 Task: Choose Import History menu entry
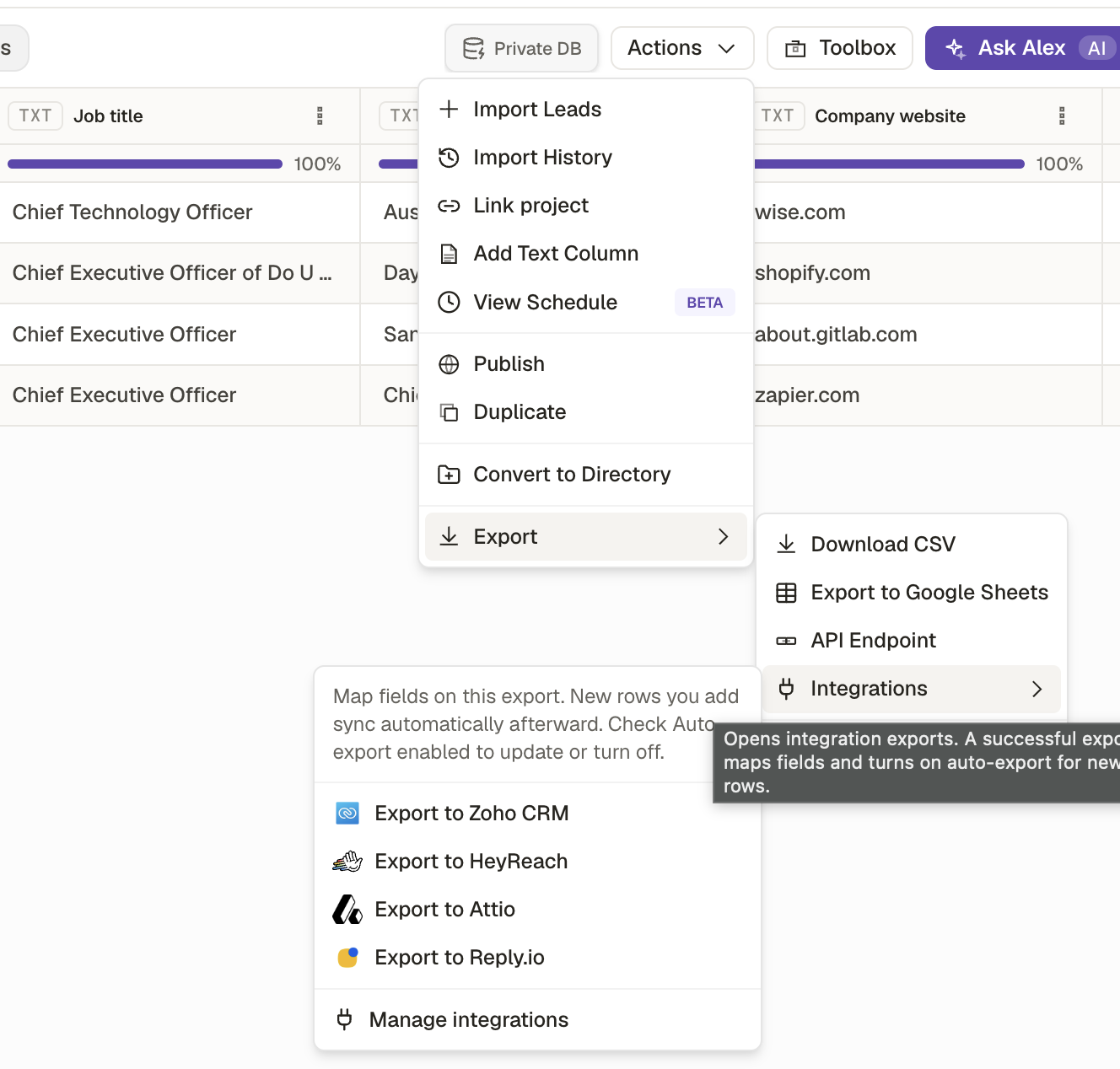tap(585, 157)
